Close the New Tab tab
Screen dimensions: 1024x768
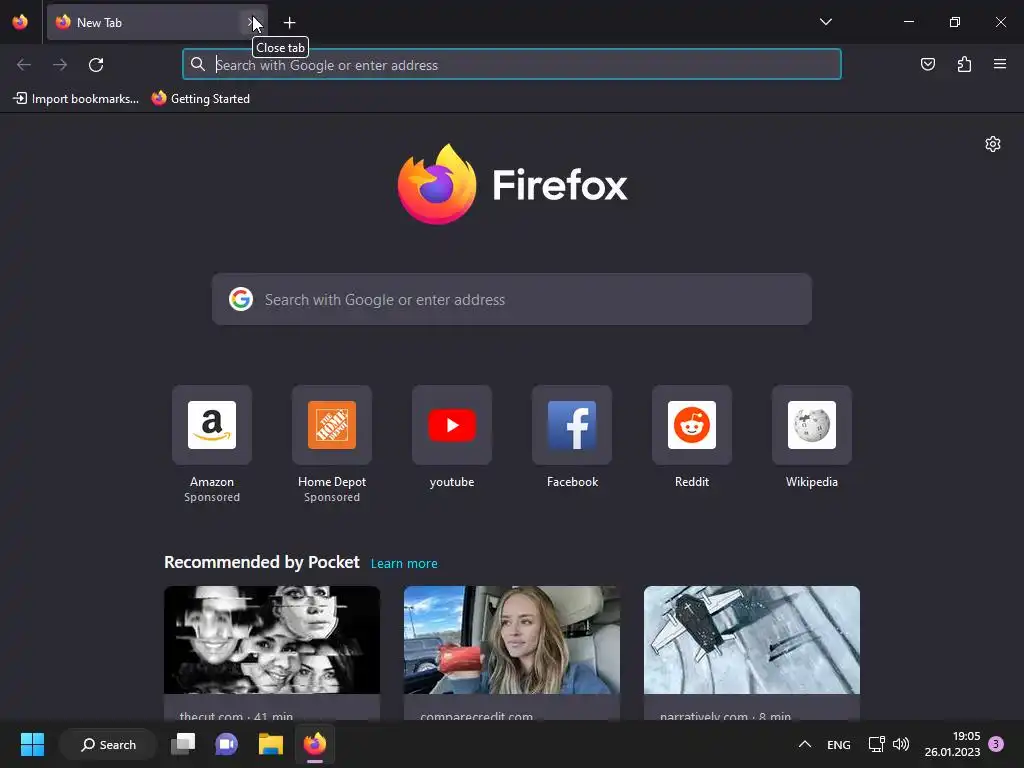click(x=251, y=23)
